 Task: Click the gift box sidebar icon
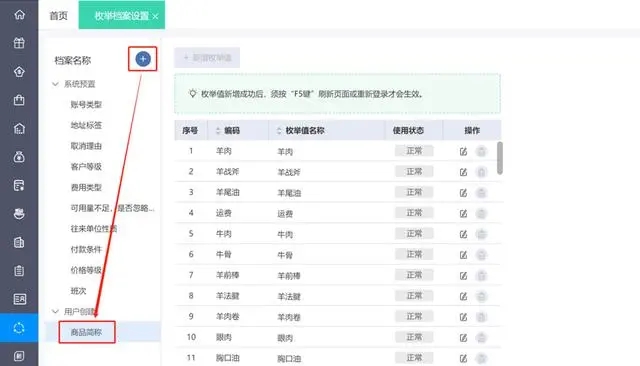[x=19, y=43]
